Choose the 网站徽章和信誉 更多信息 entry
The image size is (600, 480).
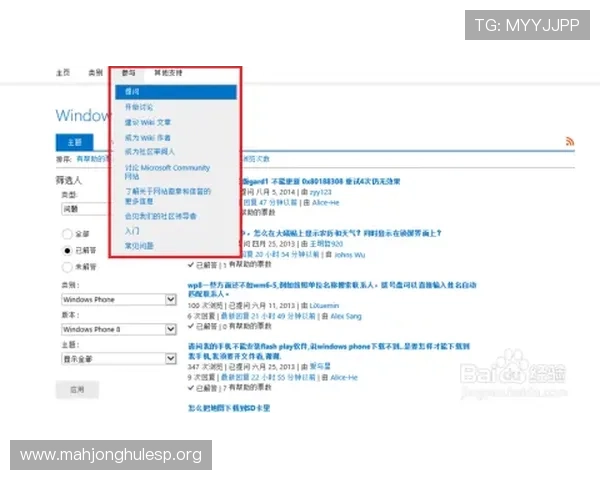click(x=168, y=196)
